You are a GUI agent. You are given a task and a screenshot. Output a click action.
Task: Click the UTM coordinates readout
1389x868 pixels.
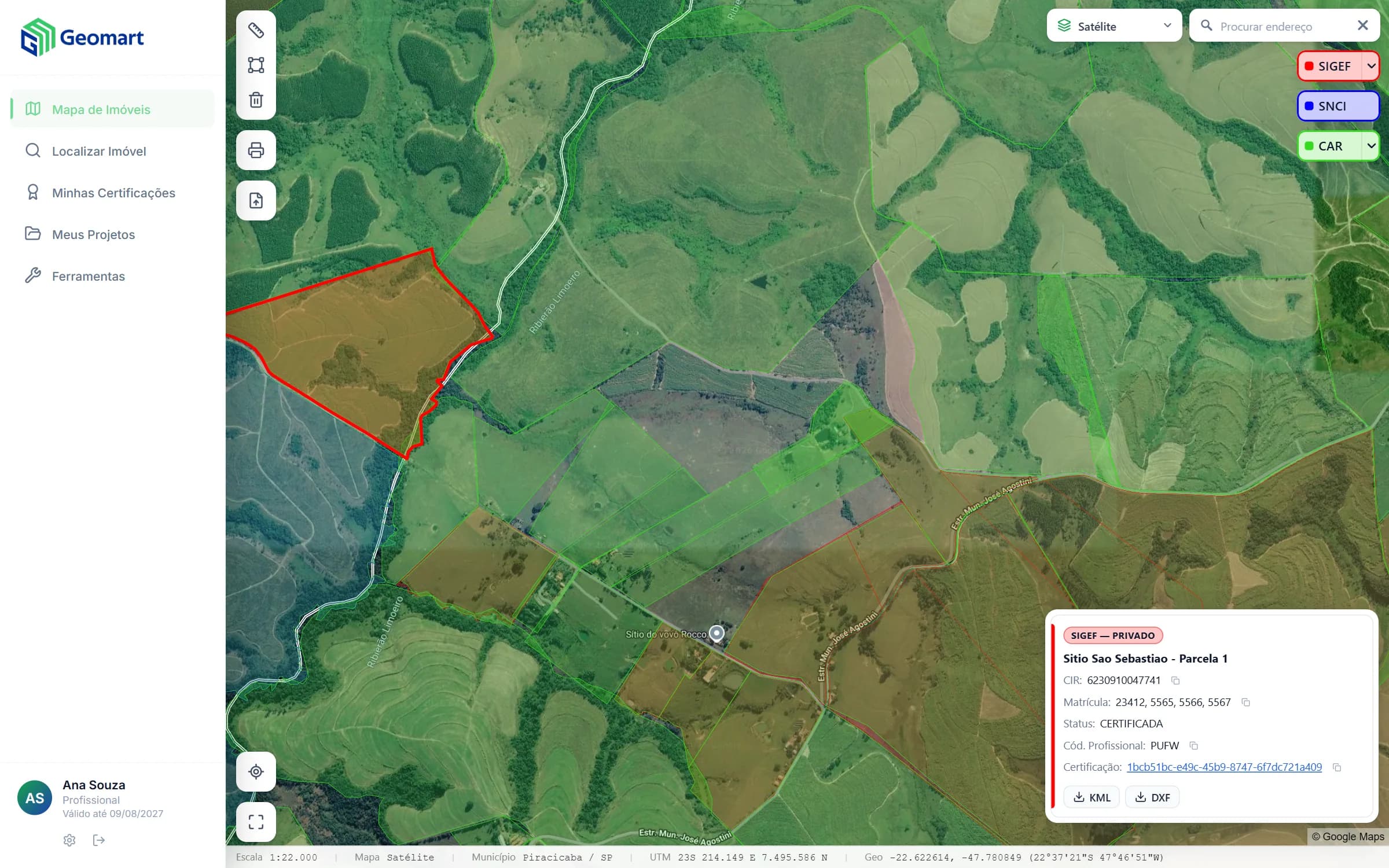coord(738,858)
